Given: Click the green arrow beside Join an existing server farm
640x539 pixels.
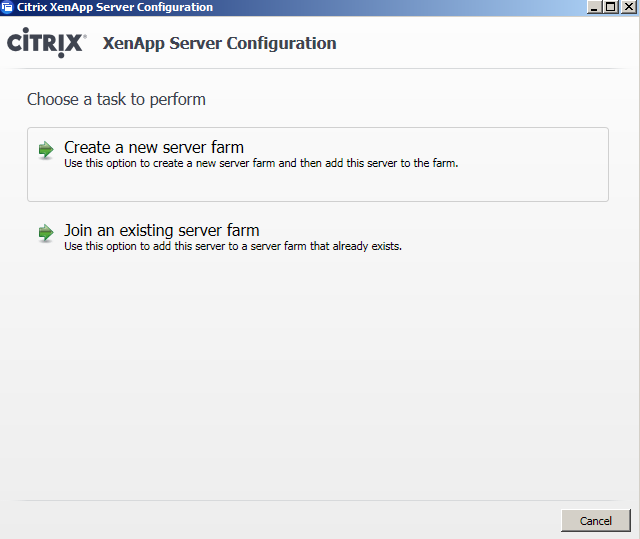Looking at the screenshot, I should pyautogui.click(x=46, y=233).
